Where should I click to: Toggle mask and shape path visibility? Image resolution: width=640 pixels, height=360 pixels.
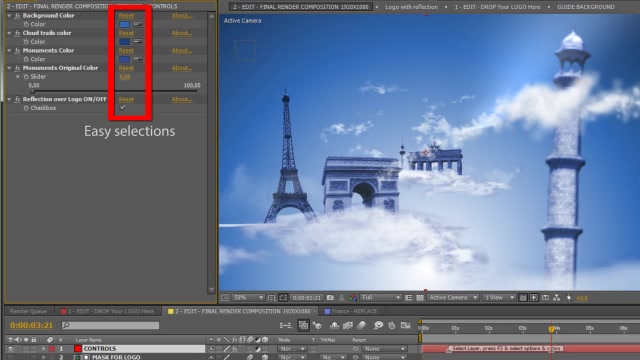(283, 298)
